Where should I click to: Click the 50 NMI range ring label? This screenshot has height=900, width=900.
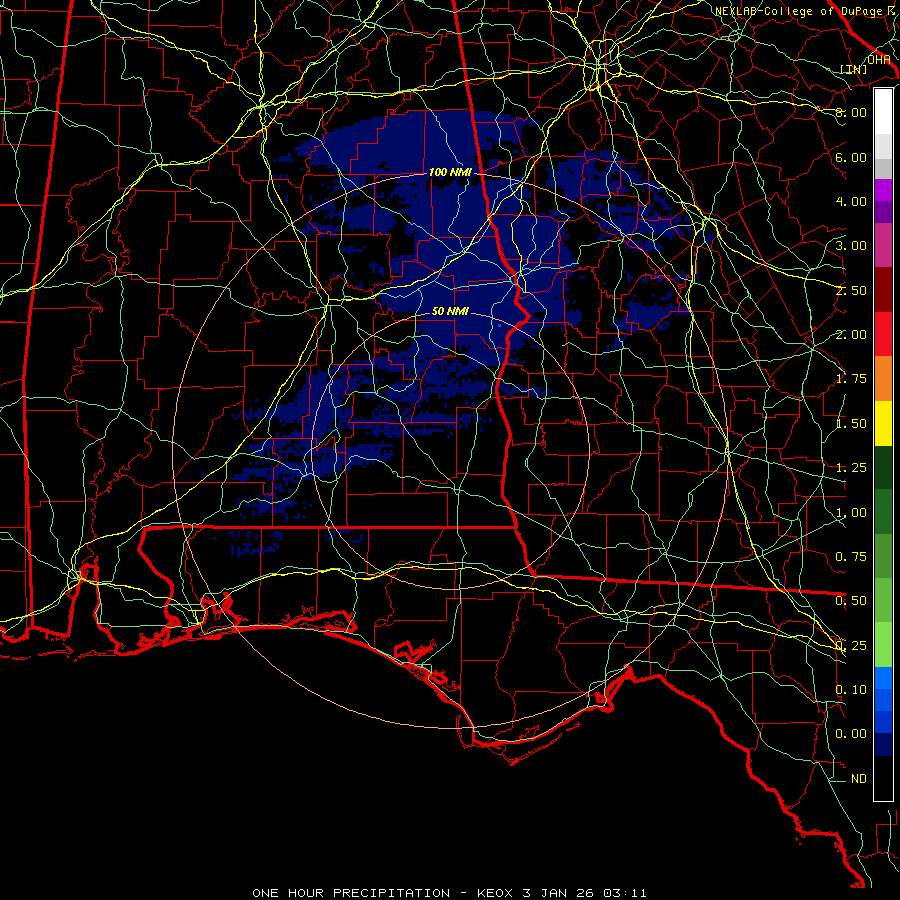450,311
